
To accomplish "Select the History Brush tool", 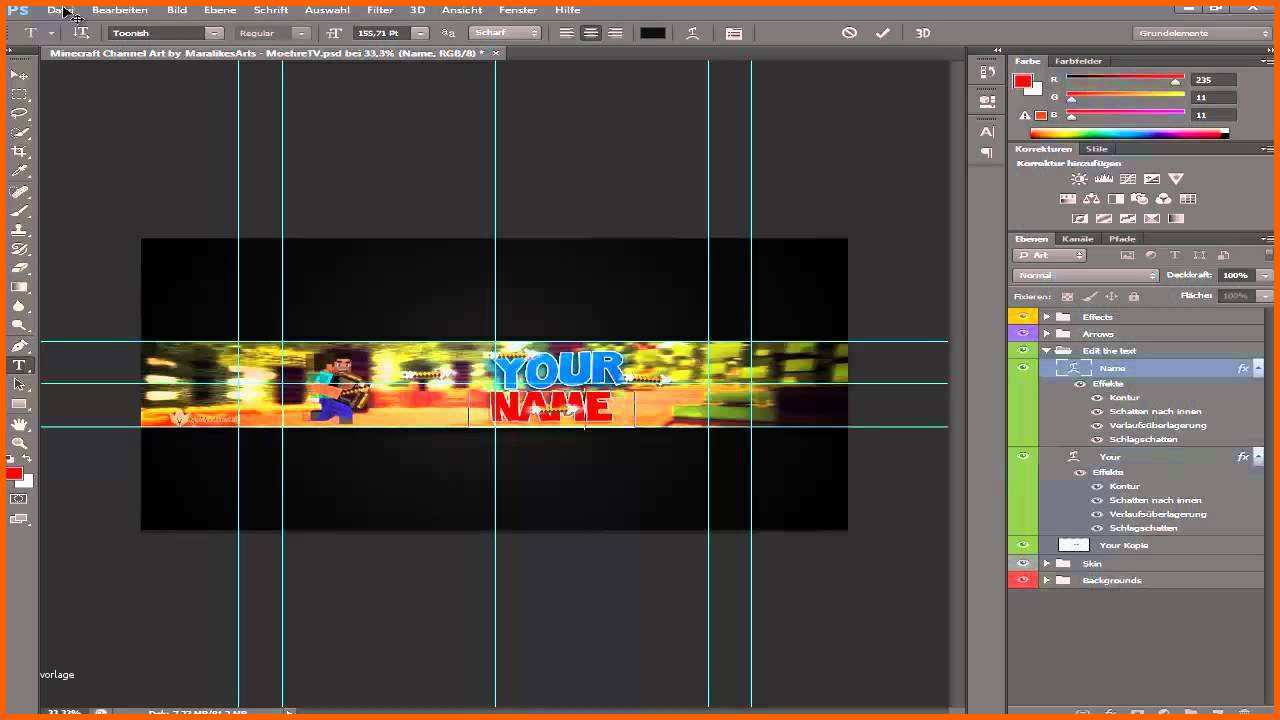I will [x=19, y=249].
